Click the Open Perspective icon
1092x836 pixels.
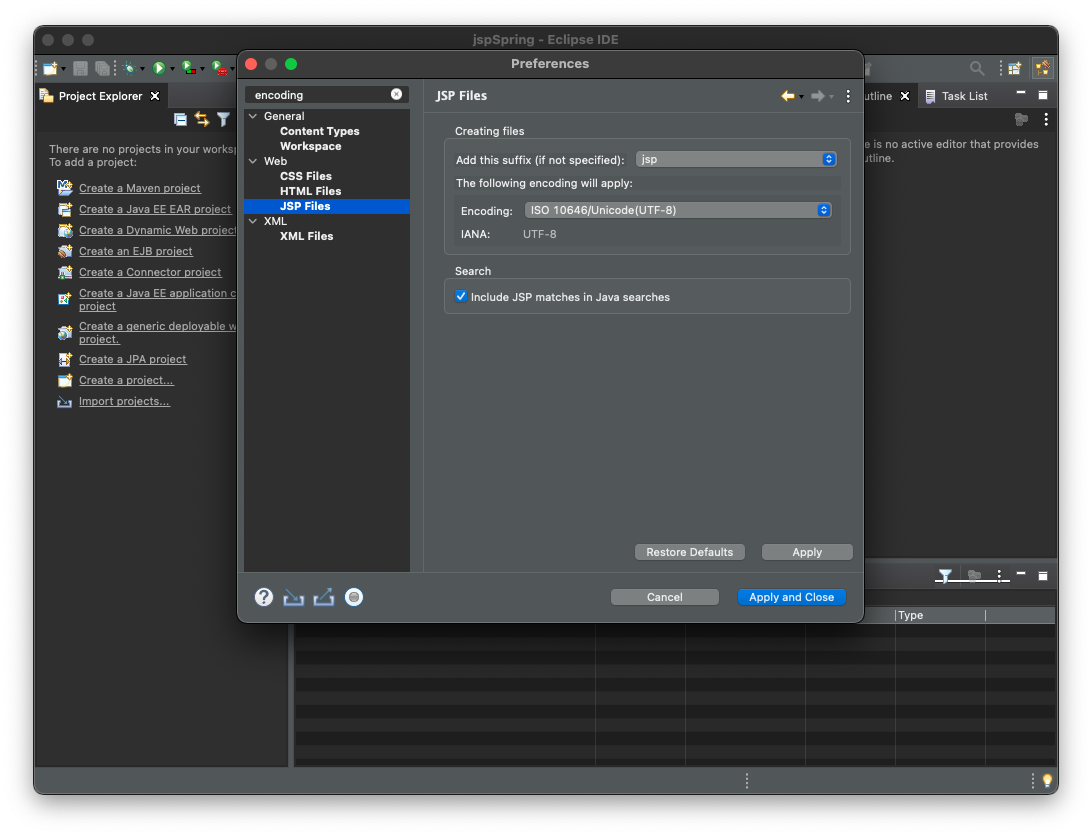[x=1015, y=68]
